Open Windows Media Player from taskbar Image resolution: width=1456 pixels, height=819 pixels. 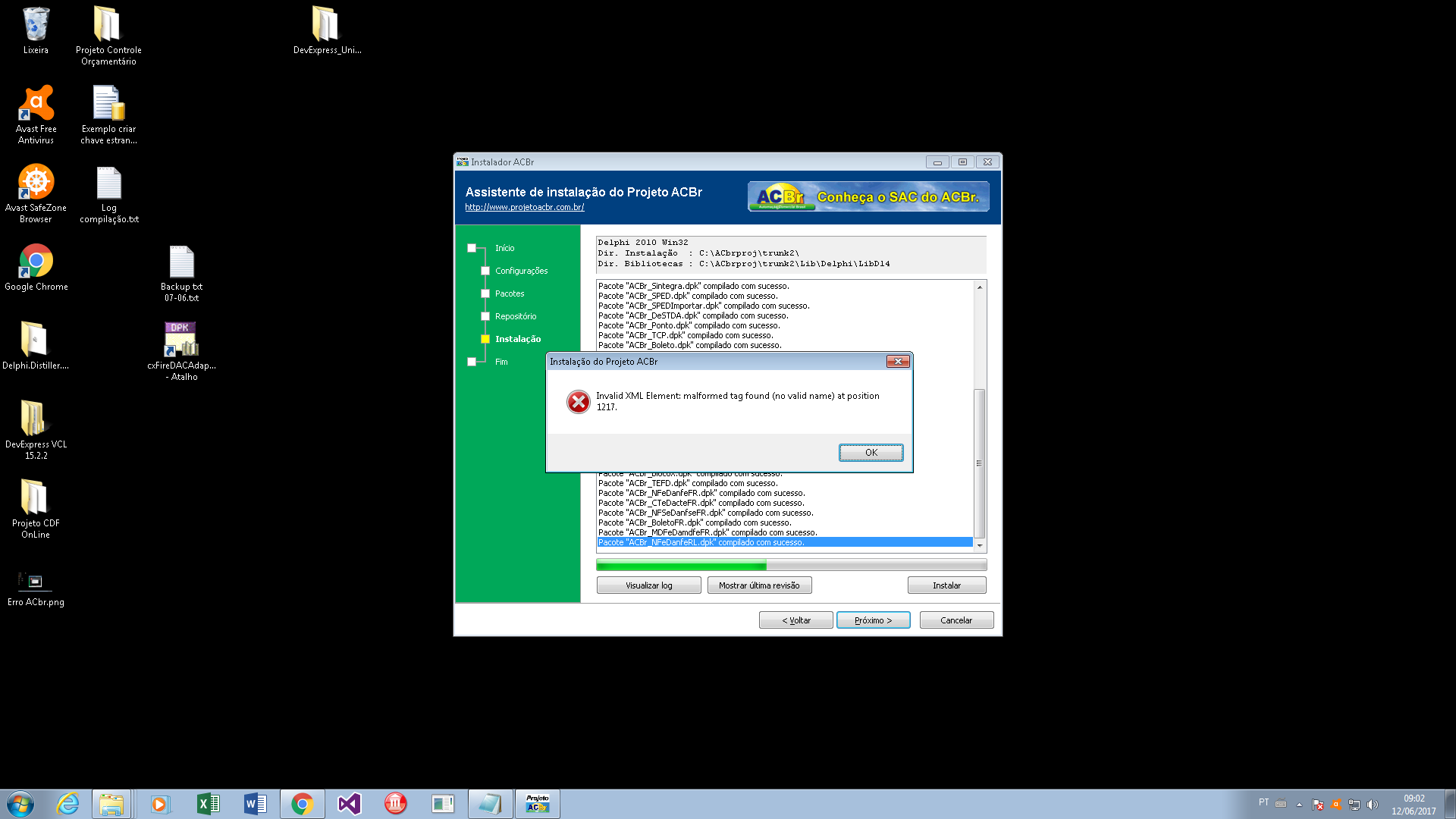pos(159,804)
